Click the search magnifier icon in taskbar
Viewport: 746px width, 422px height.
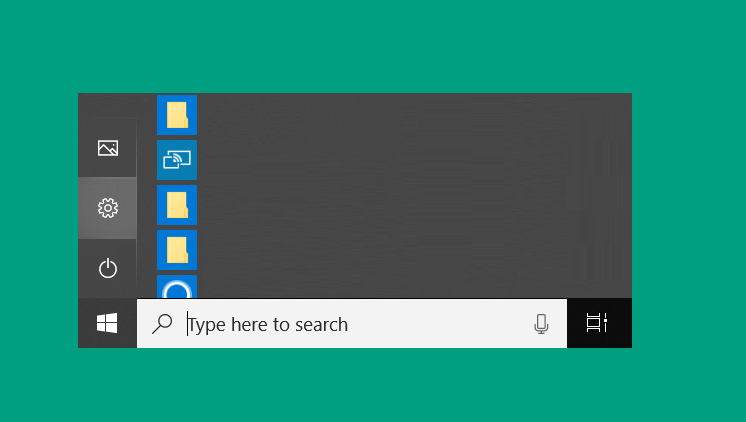point(162,324)
